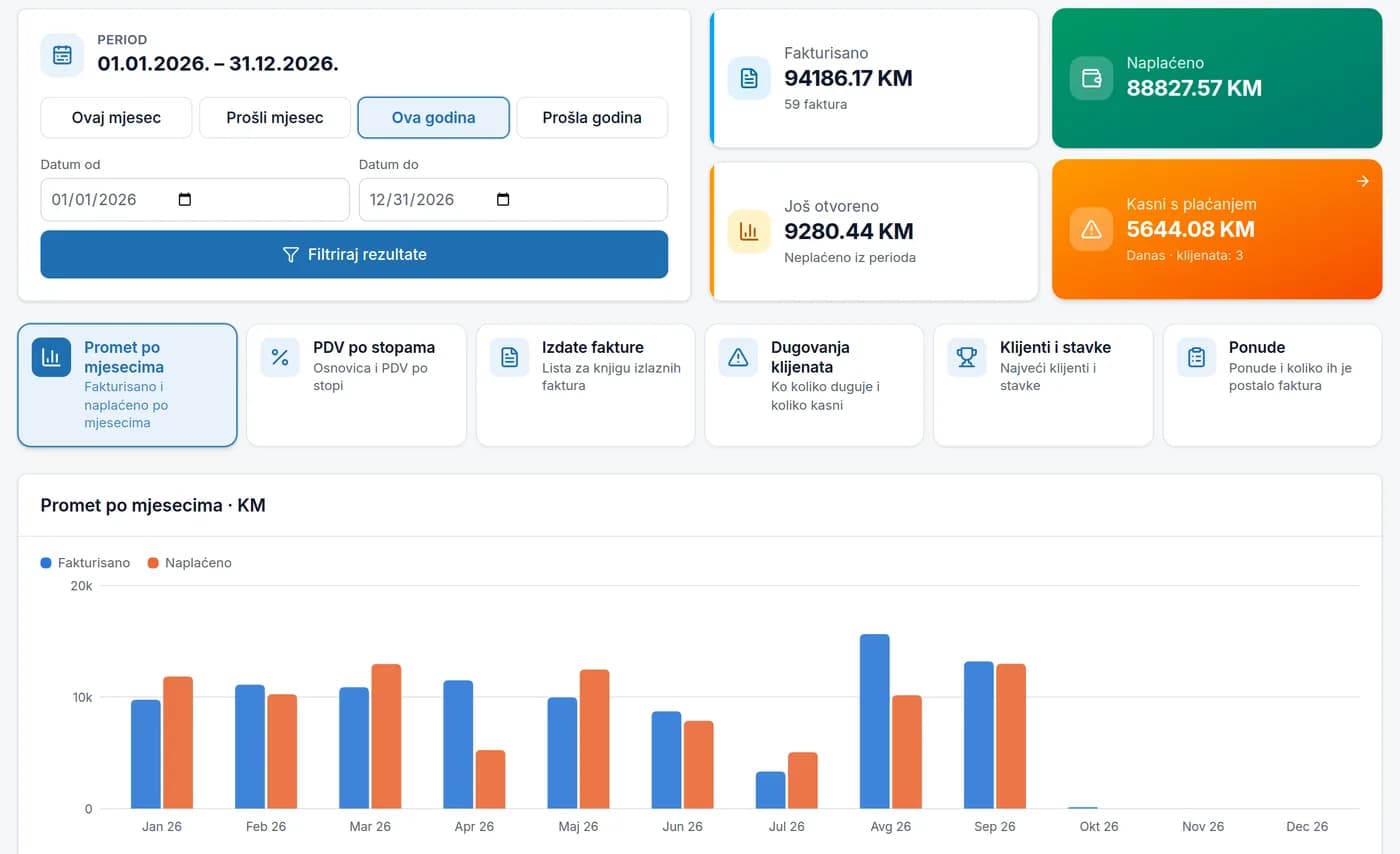
Task: Select the Ova godina period preset
Action: 434,117
